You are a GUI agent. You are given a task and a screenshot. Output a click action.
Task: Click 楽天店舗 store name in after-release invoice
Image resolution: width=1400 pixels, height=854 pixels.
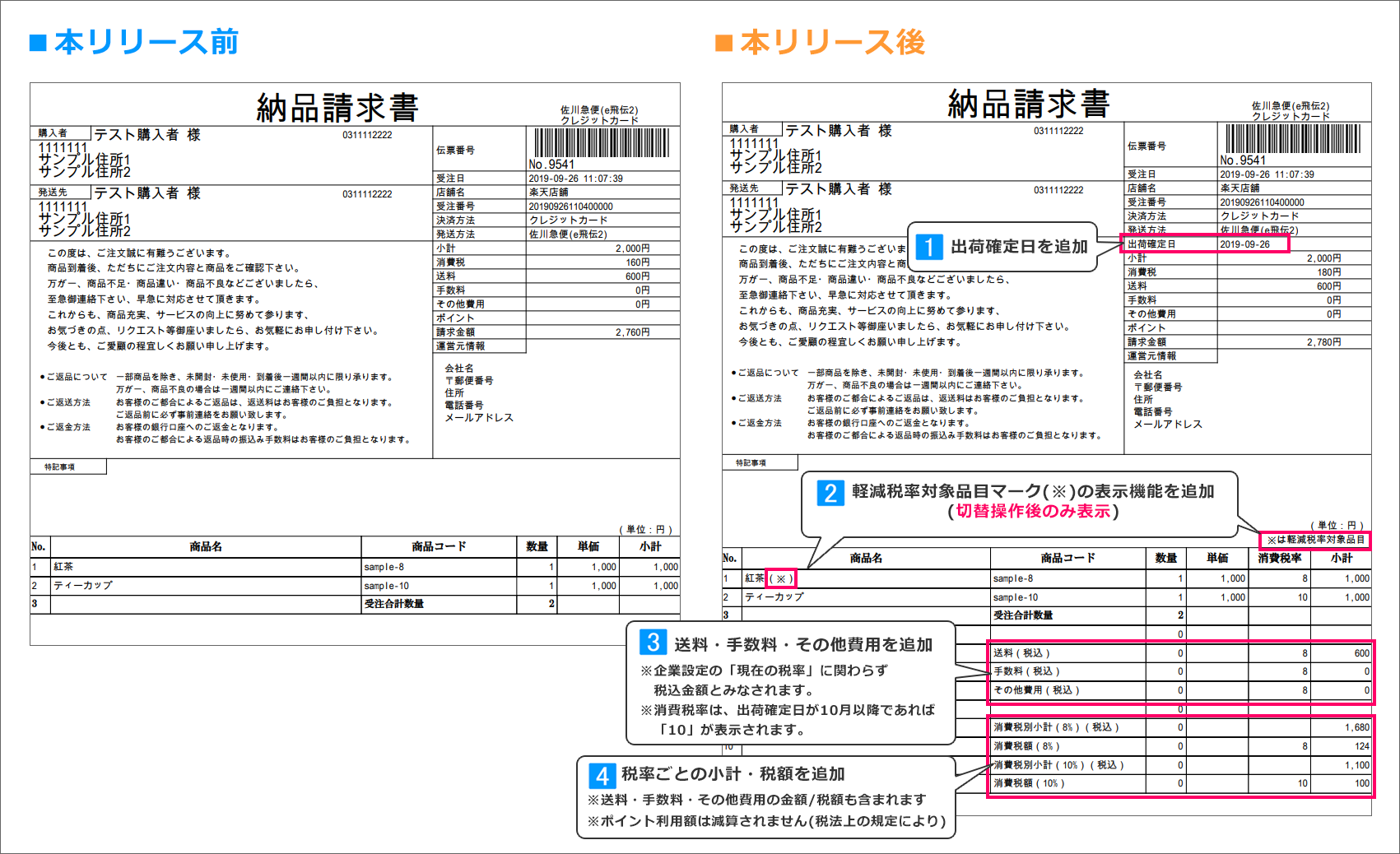(1240, 188)
